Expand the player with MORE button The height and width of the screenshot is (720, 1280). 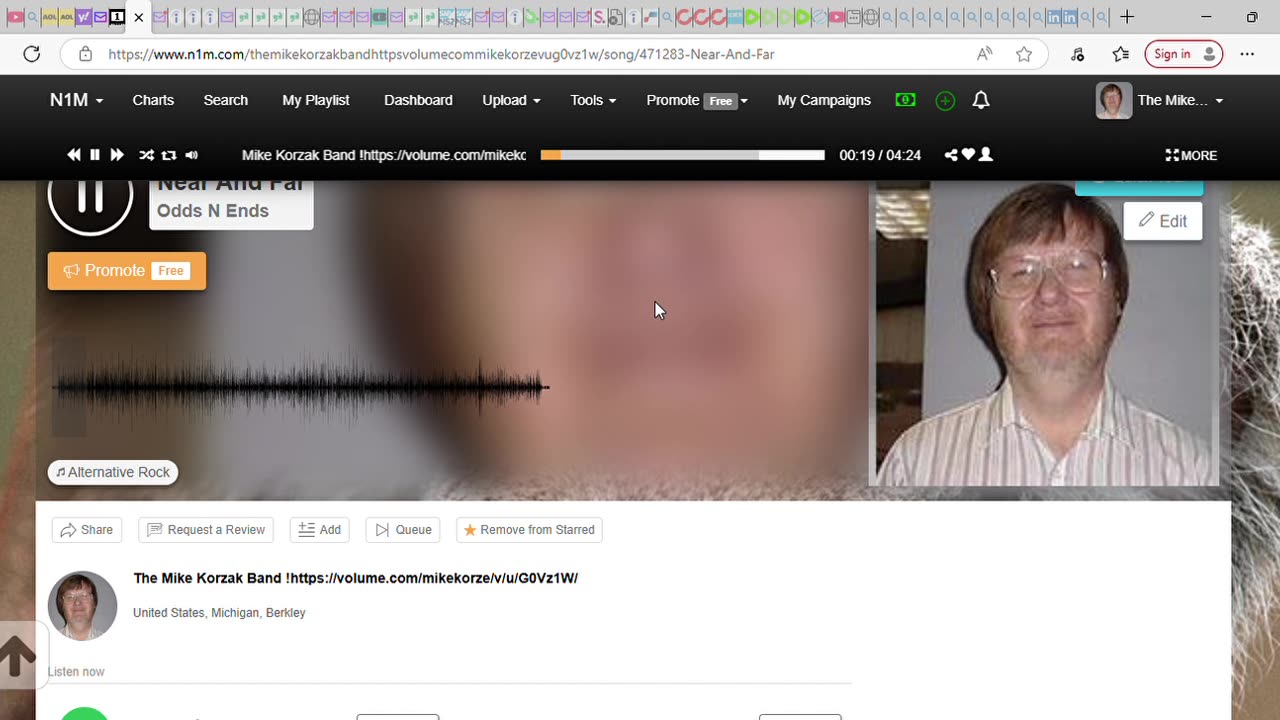[1191, 155]
